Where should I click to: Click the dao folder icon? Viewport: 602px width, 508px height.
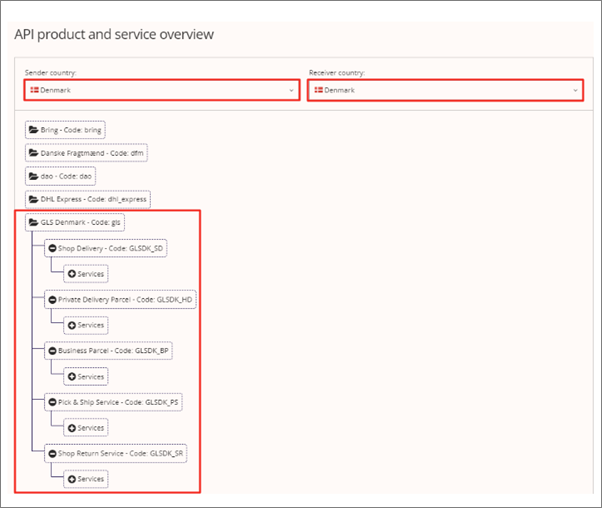coord(34,176)
